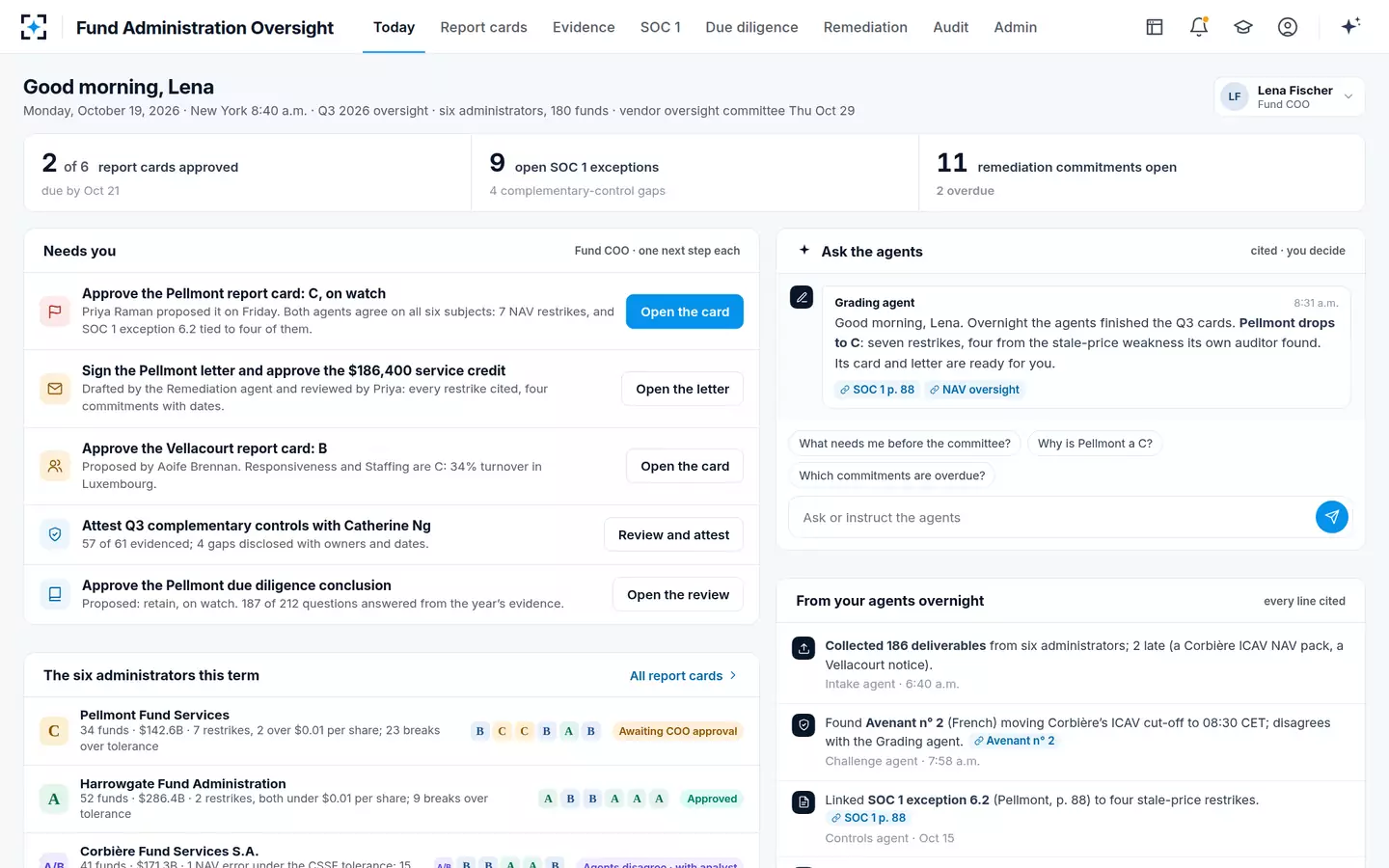Open the user account circle icon

pos(1288,27)
